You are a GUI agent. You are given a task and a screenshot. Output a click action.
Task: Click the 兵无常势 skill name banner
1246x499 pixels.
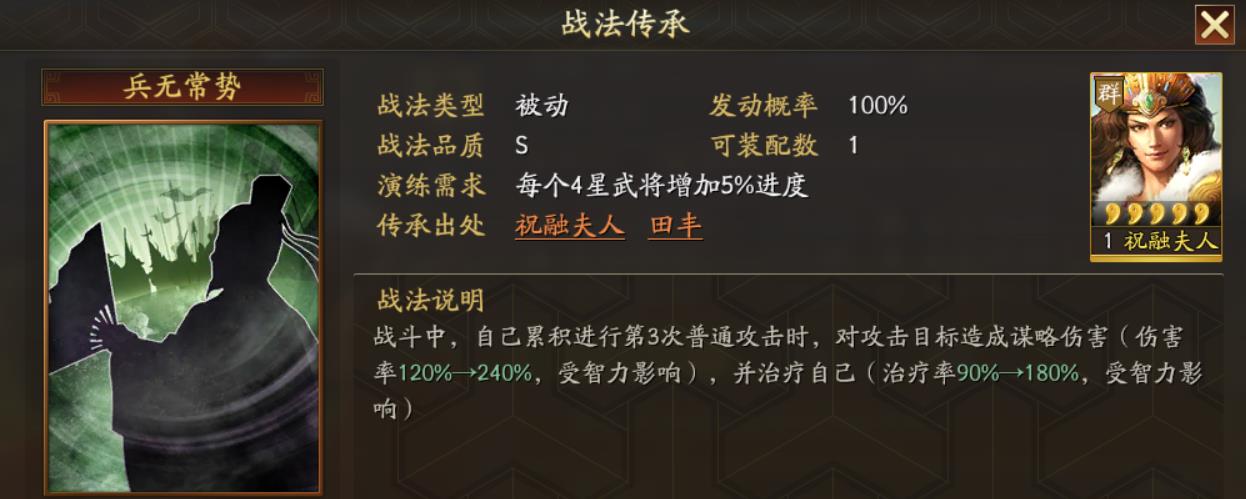tap(182, 88)
